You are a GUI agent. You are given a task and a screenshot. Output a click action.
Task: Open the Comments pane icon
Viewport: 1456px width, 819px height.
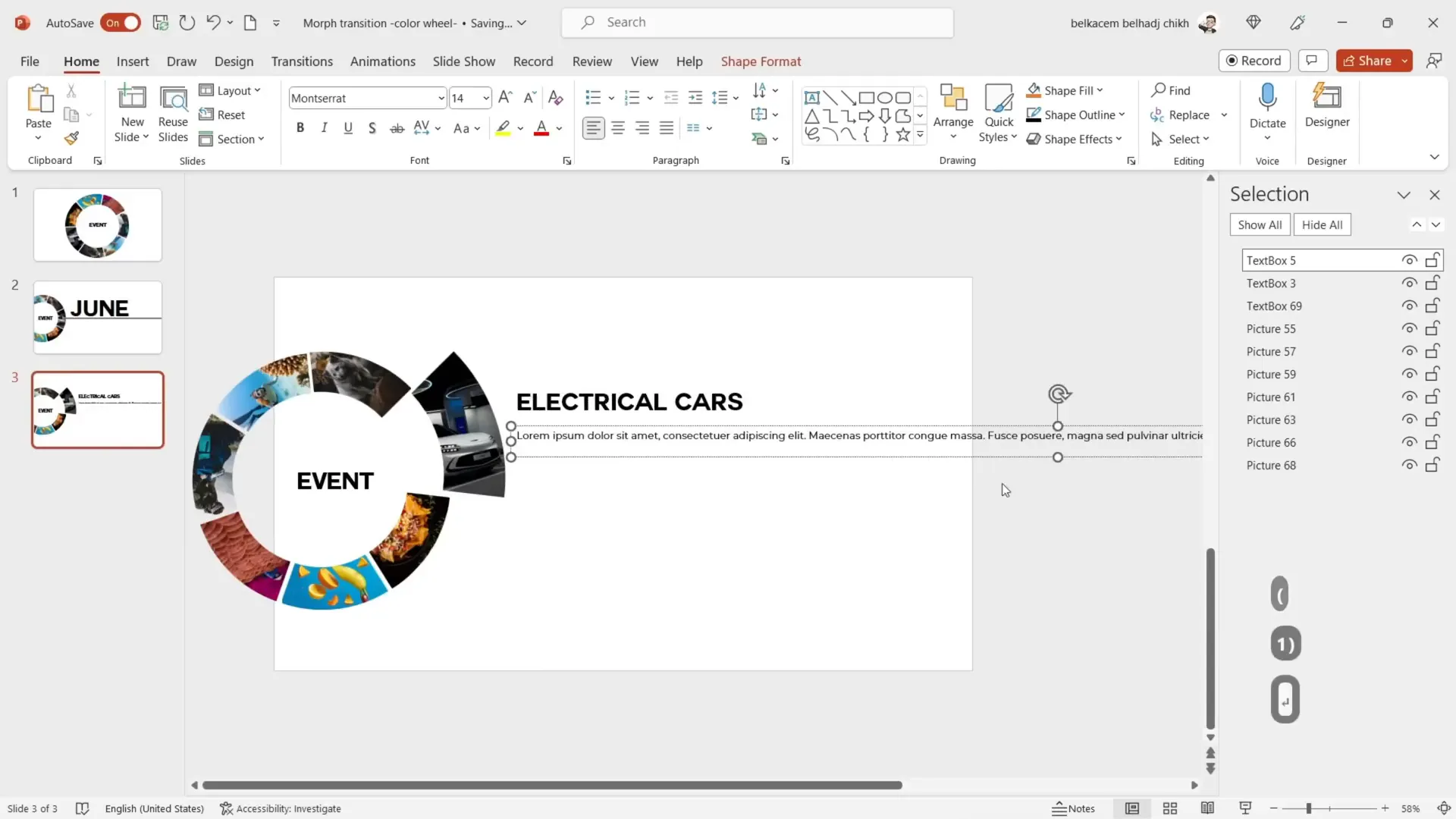(1313, 61)
